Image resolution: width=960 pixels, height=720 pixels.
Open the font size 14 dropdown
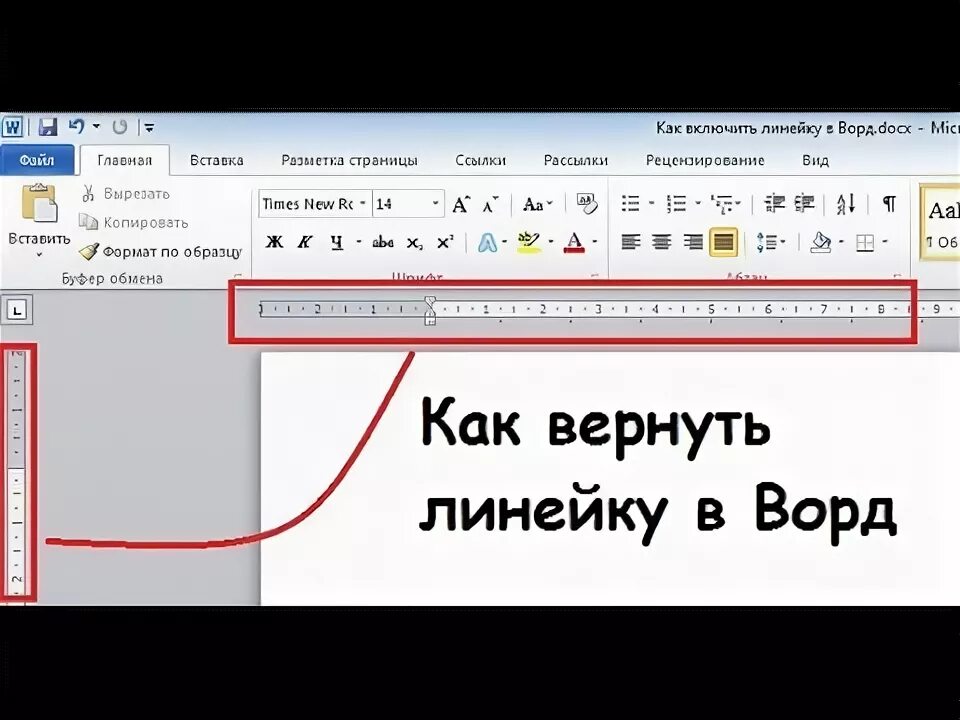(435, 204)
